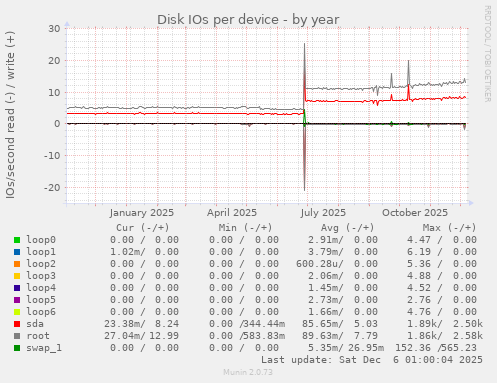Click loop2 average value '600.28u/ 0.00'
The width and height of the screenshot is (497, 383).
point(337,264)
